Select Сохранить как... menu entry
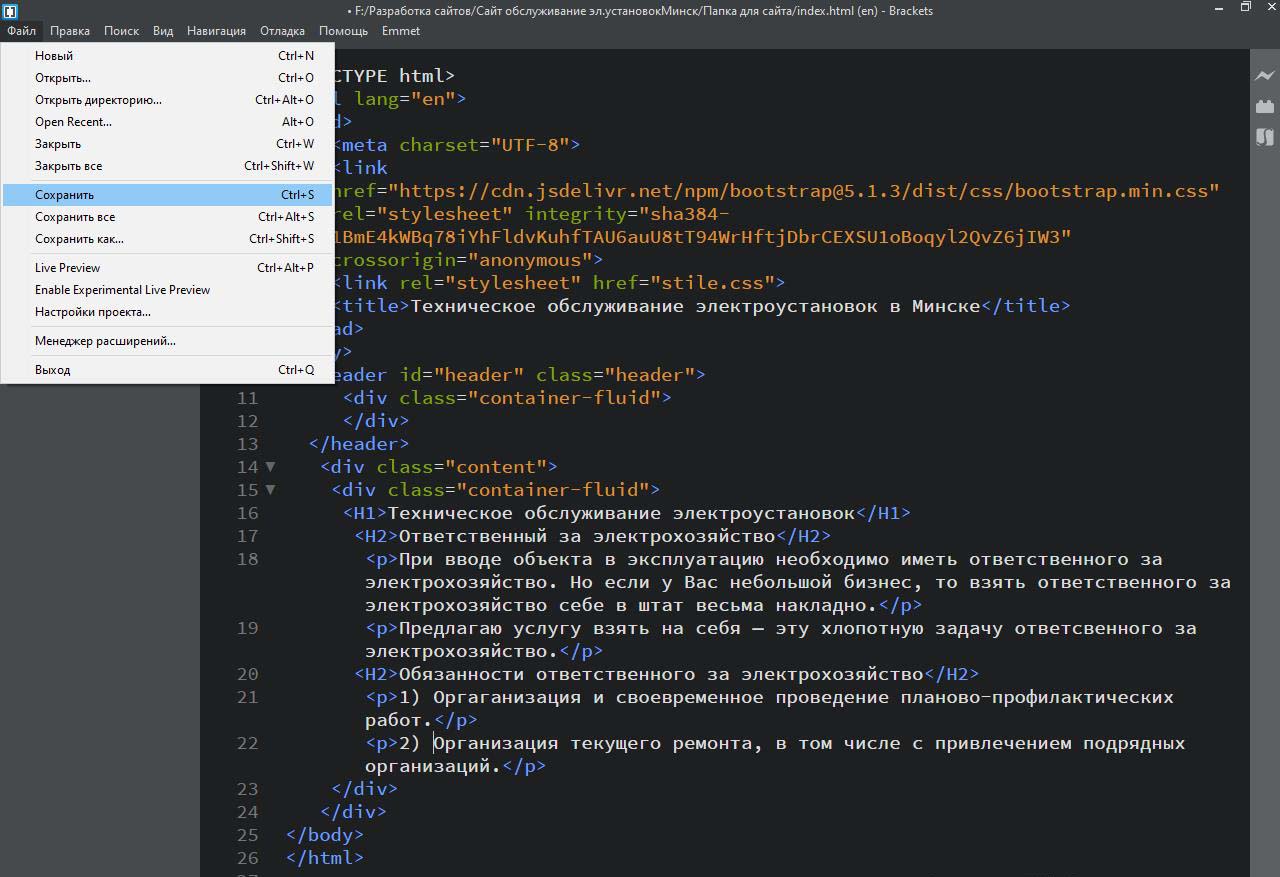The width and height of the screenshot is (1280, 877). [79, 239]
